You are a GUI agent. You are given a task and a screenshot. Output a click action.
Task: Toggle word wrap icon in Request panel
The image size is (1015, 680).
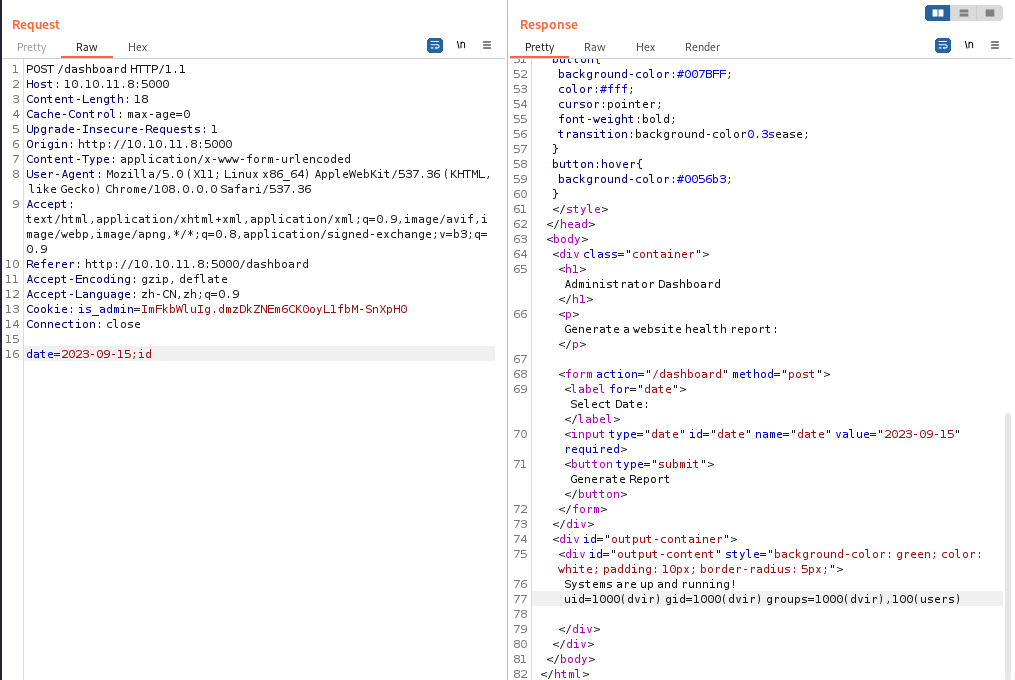pos(435,45)
